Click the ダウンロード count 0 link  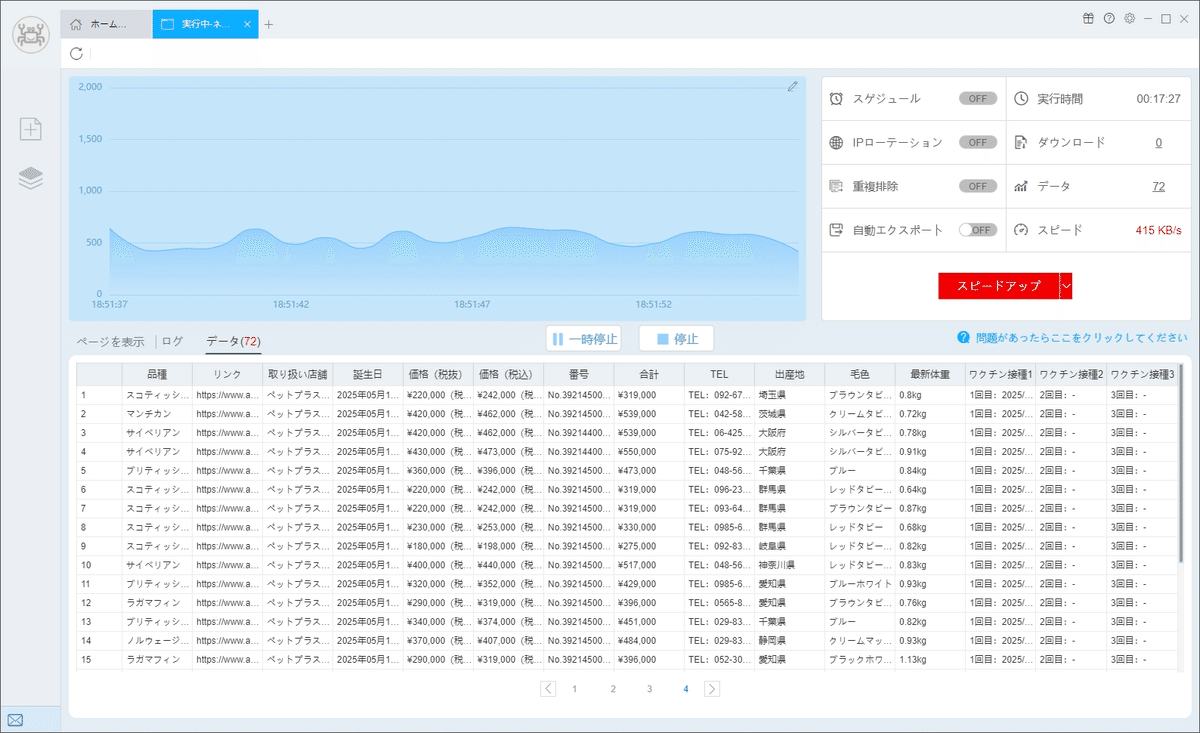point(1159,142)
